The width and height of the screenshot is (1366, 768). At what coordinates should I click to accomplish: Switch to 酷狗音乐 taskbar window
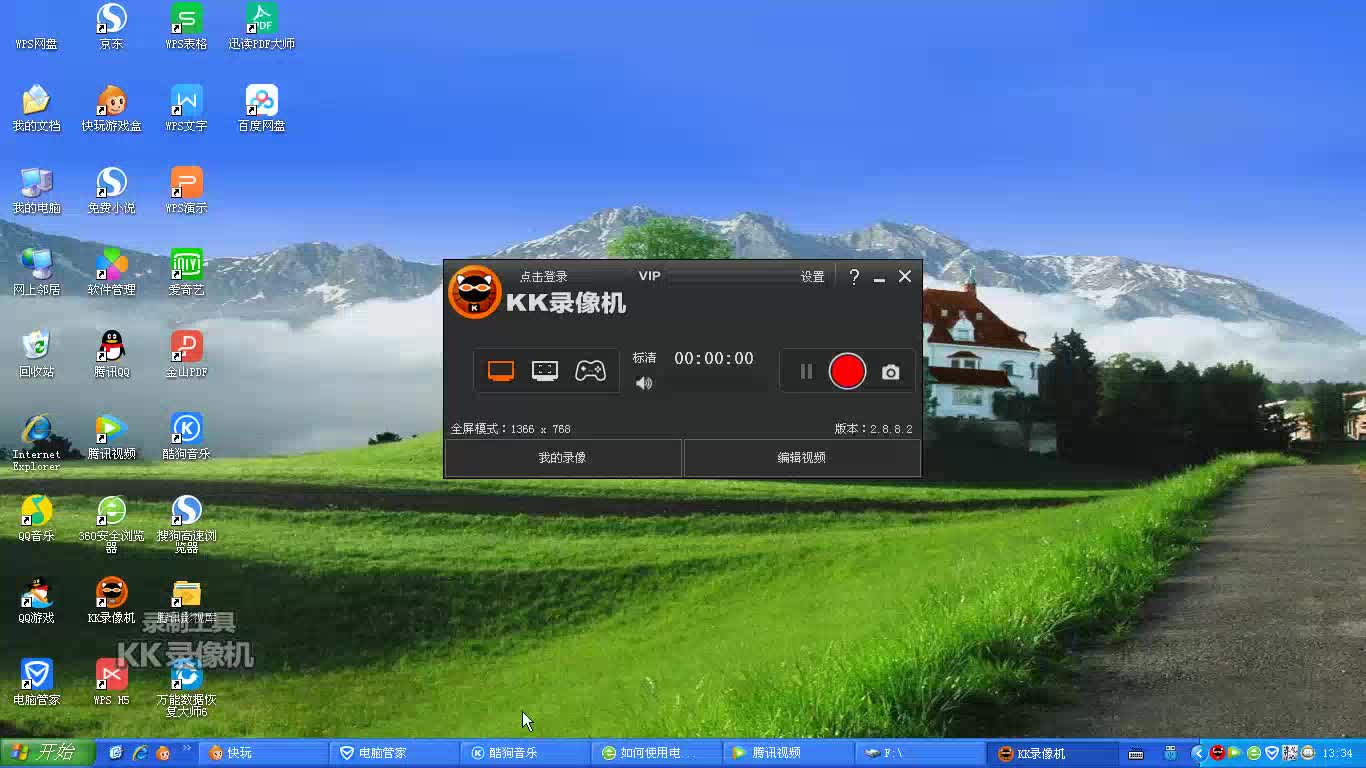pos(527,753)
